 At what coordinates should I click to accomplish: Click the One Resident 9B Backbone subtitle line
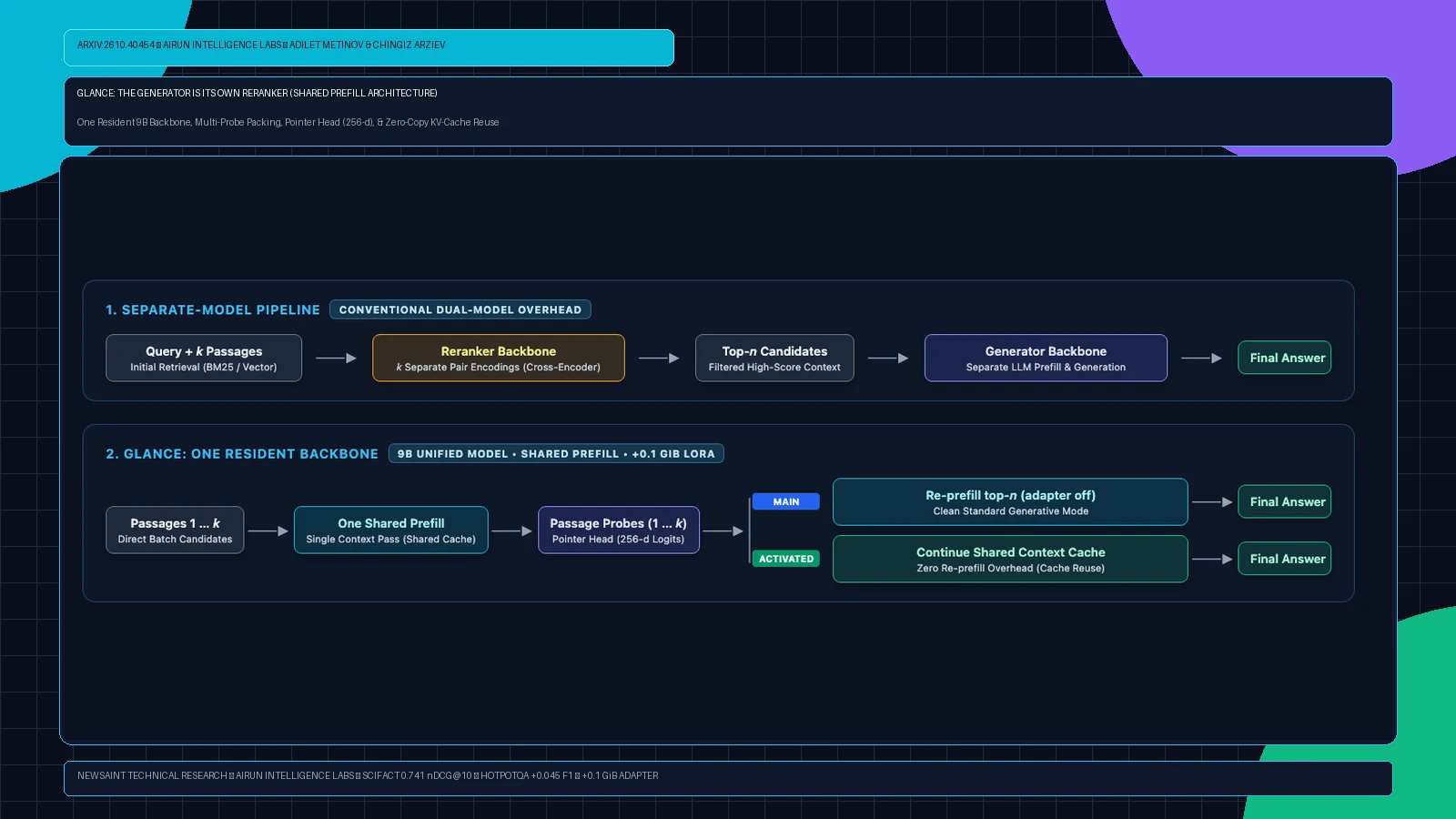pos(288,122)
